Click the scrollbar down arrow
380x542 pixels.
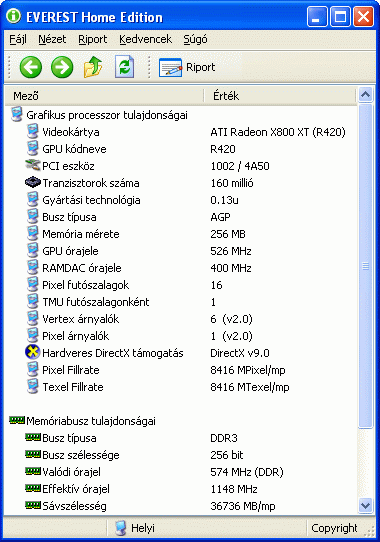pyautogui.click(x=365, y=506)
